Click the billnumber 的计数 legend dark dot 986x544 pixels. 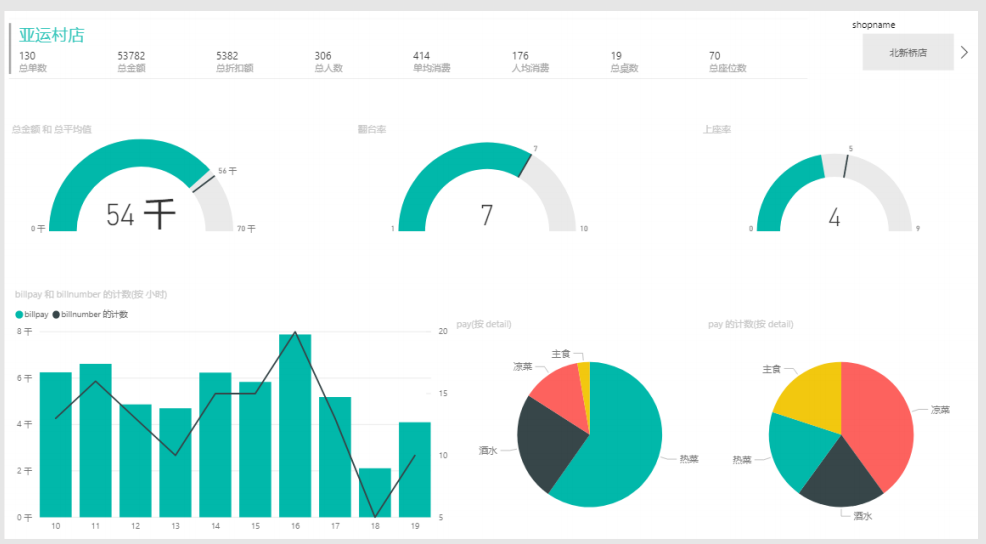click(x=56, y=314)
